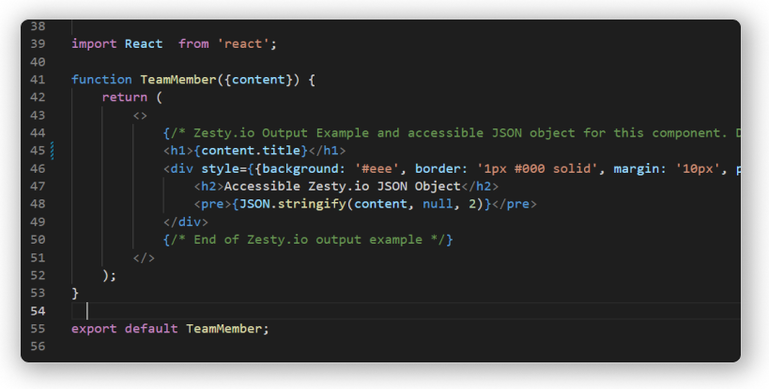769x389 pixels.
Task: Click TeamMember in the function declaration
Action: [178, 79]
